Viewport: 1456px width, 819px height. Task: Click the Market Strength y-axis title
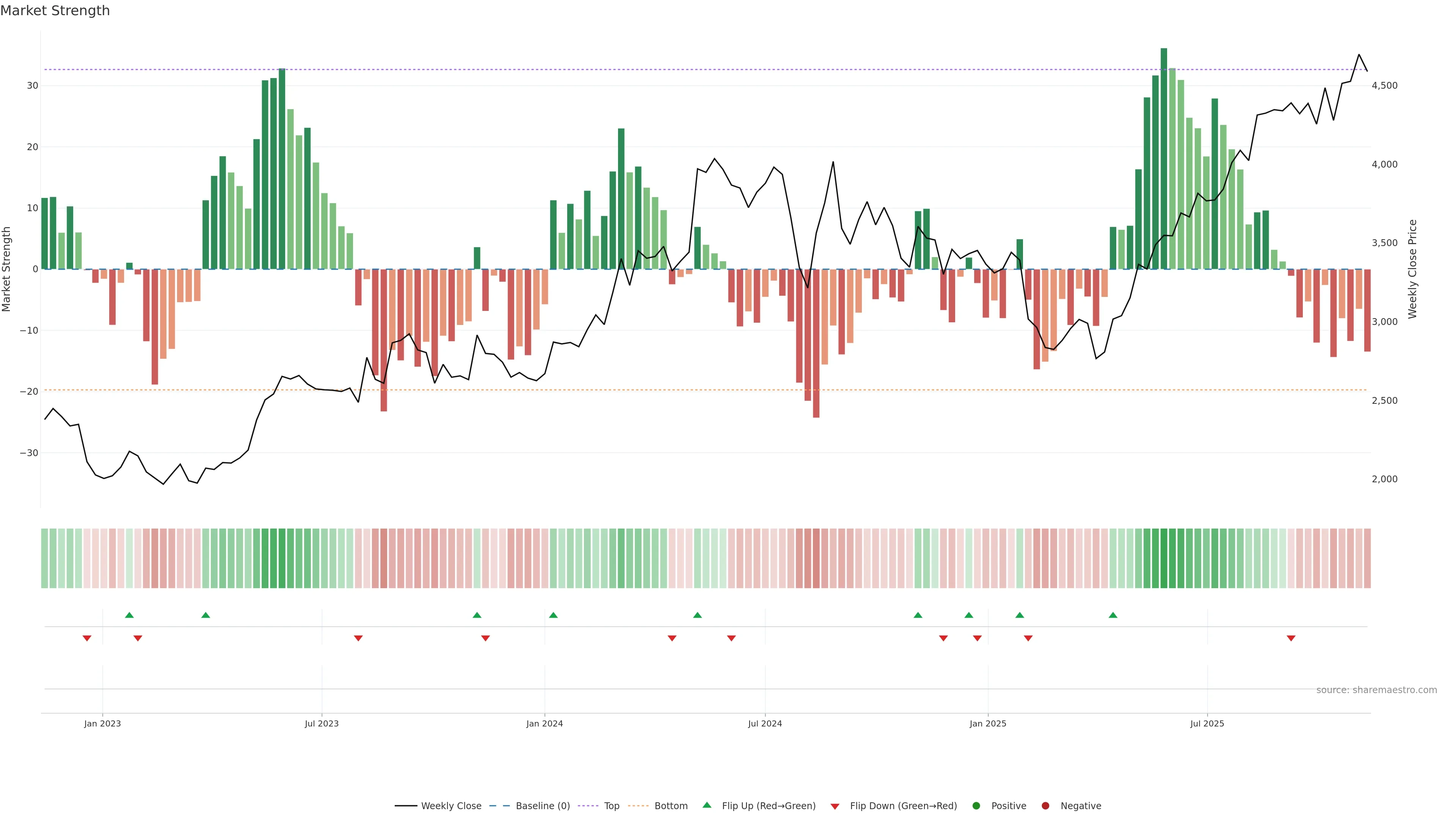(x=7, y=269)
